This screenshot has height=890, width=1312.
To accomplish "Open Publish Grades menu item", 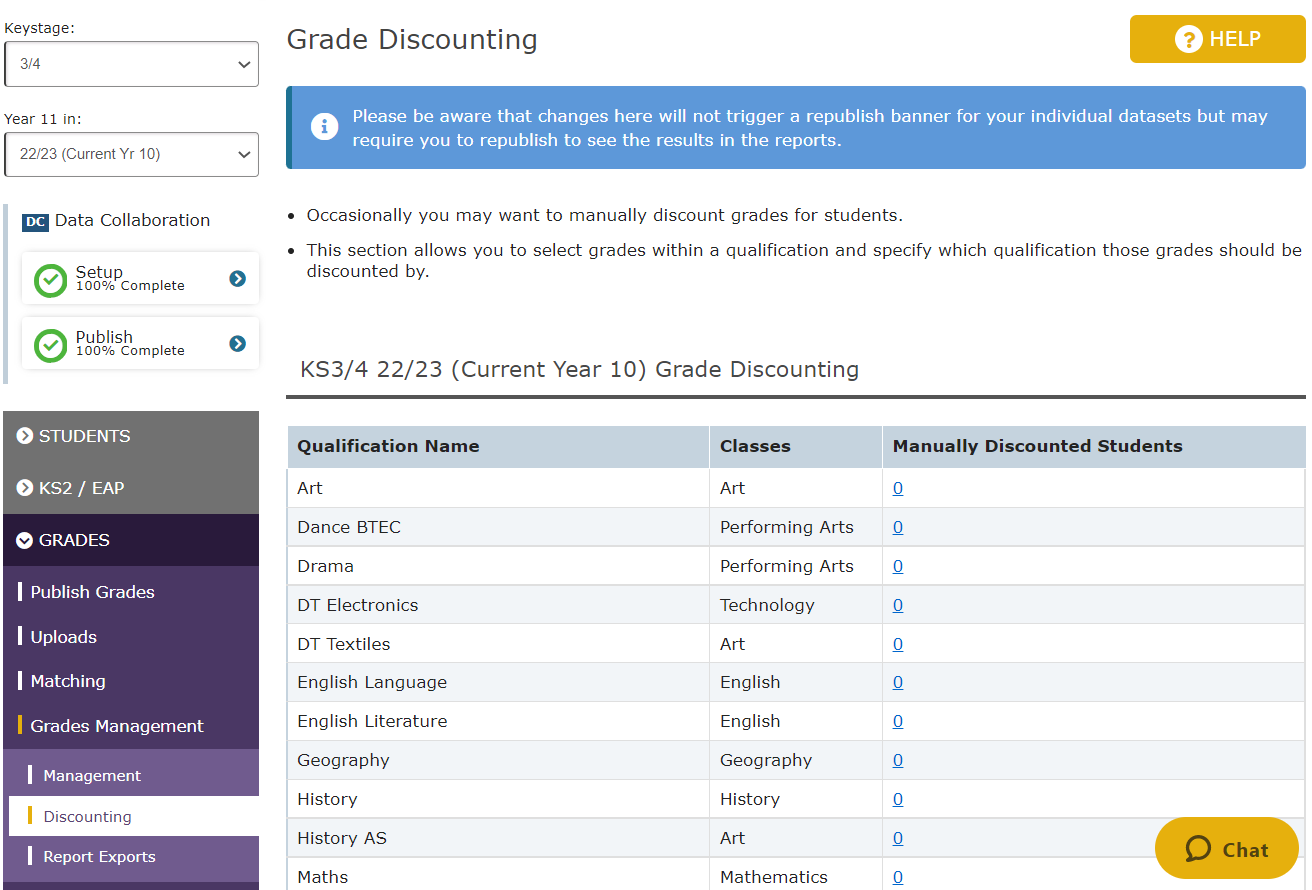I will [92, 592].
